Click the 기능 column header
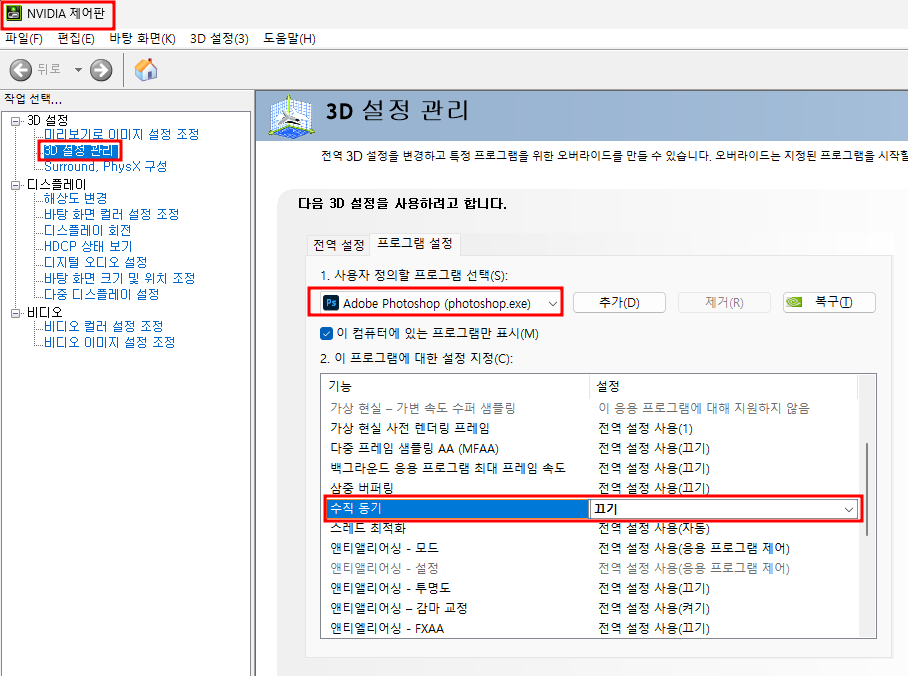The height and width of the screenshot is (676, 908). pos(455,386)
